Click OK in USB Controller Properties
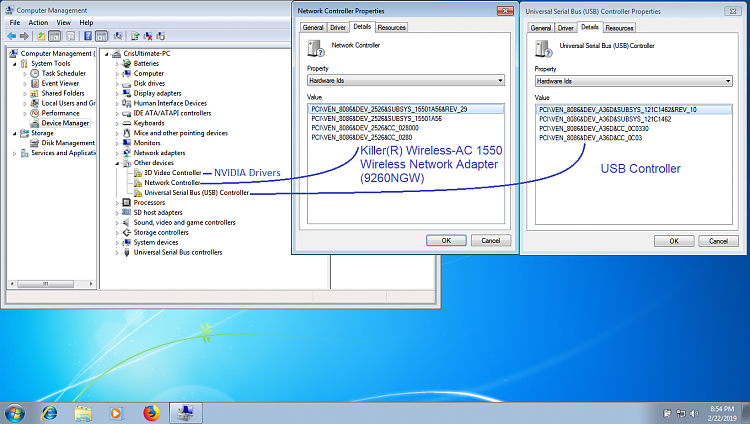The height and width of the screenshot is (424, 750). coord(674,241)
